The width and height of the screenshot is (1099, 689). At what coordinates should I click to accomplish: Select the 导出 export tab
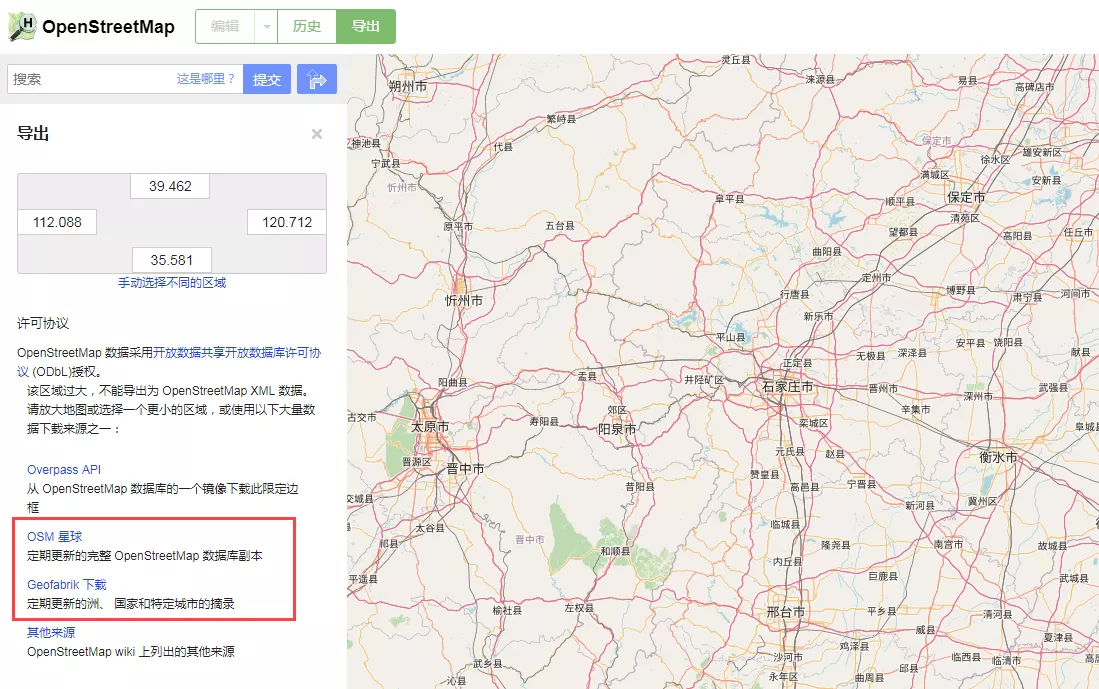coord(366,27)
